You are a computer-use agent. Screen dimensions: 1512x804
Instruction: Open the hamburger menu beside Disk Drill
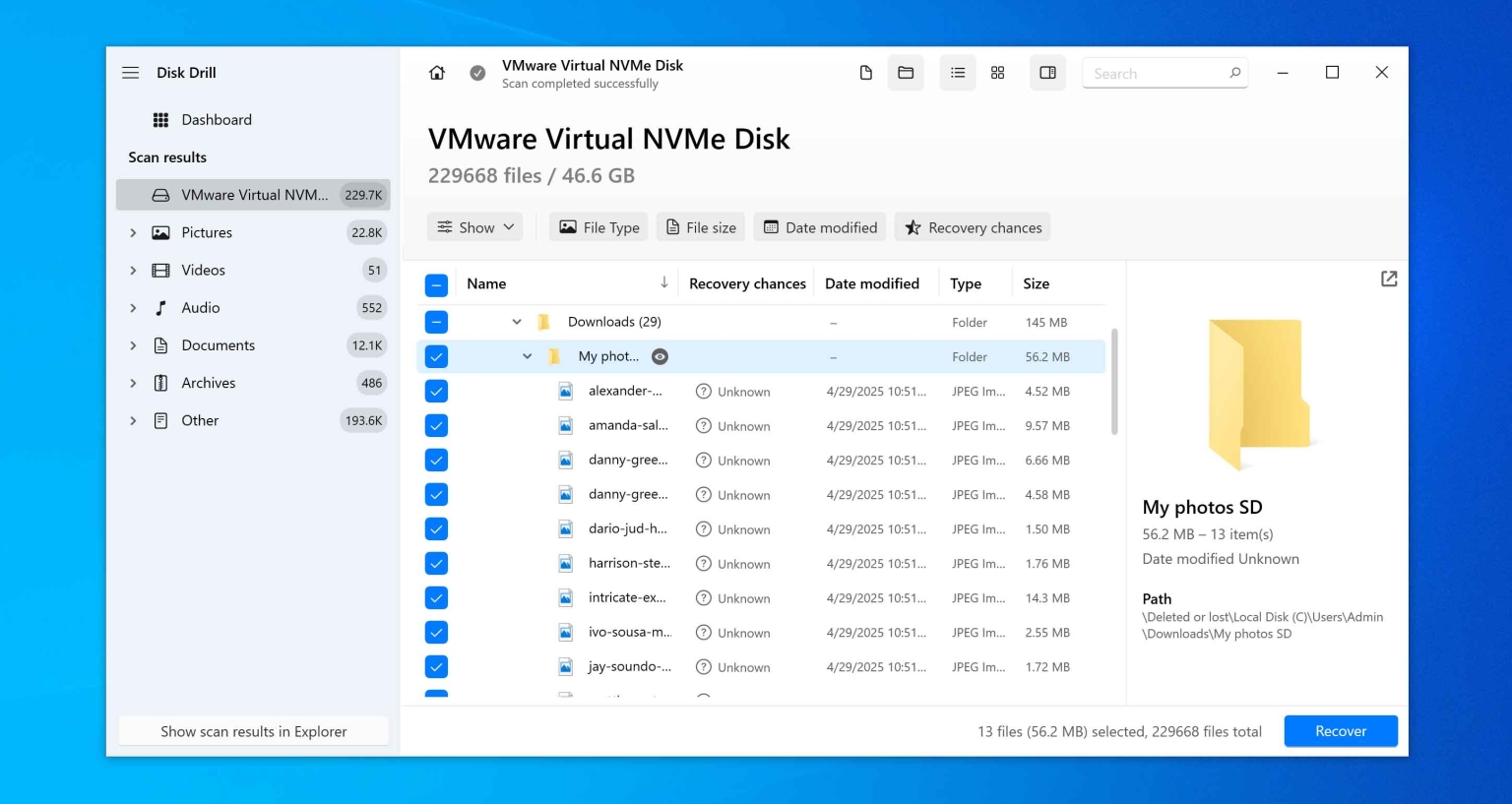(130, 72)
